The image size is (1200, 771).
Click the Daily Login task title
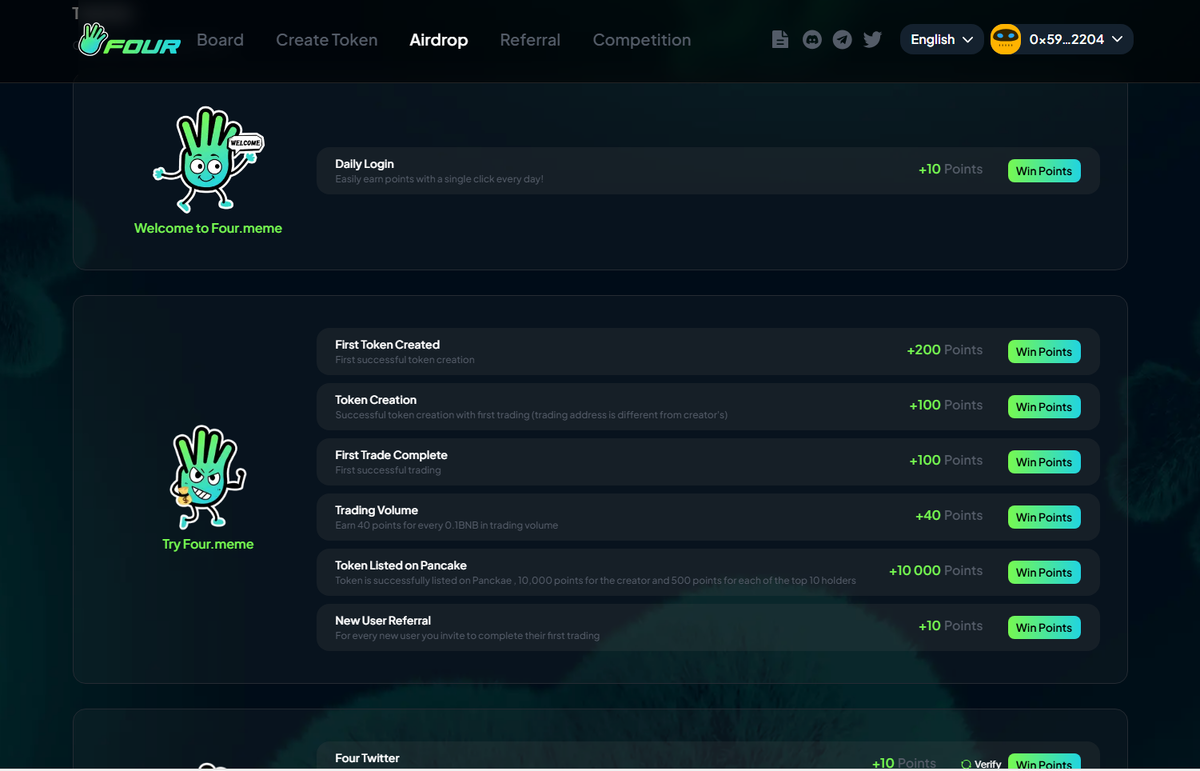point(364,164)
